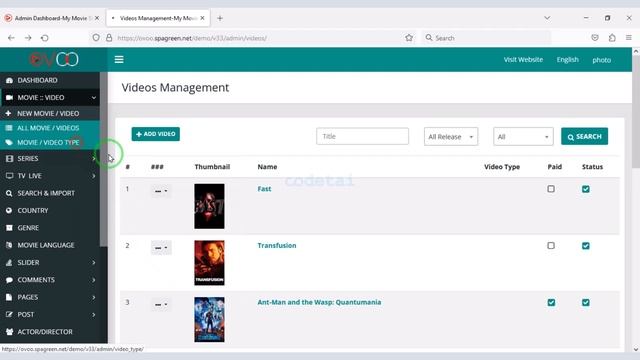Open the All filter dropdown

(x=523, y=137)
